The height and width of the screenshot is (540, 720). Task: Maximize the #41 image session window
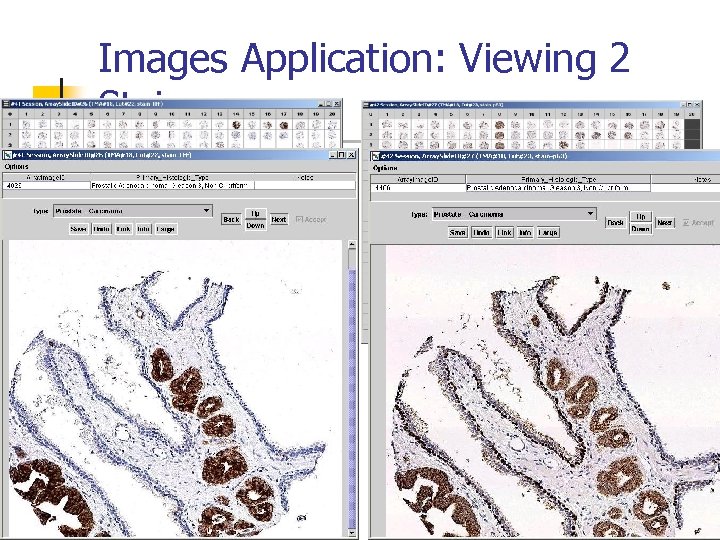point(342,155)
